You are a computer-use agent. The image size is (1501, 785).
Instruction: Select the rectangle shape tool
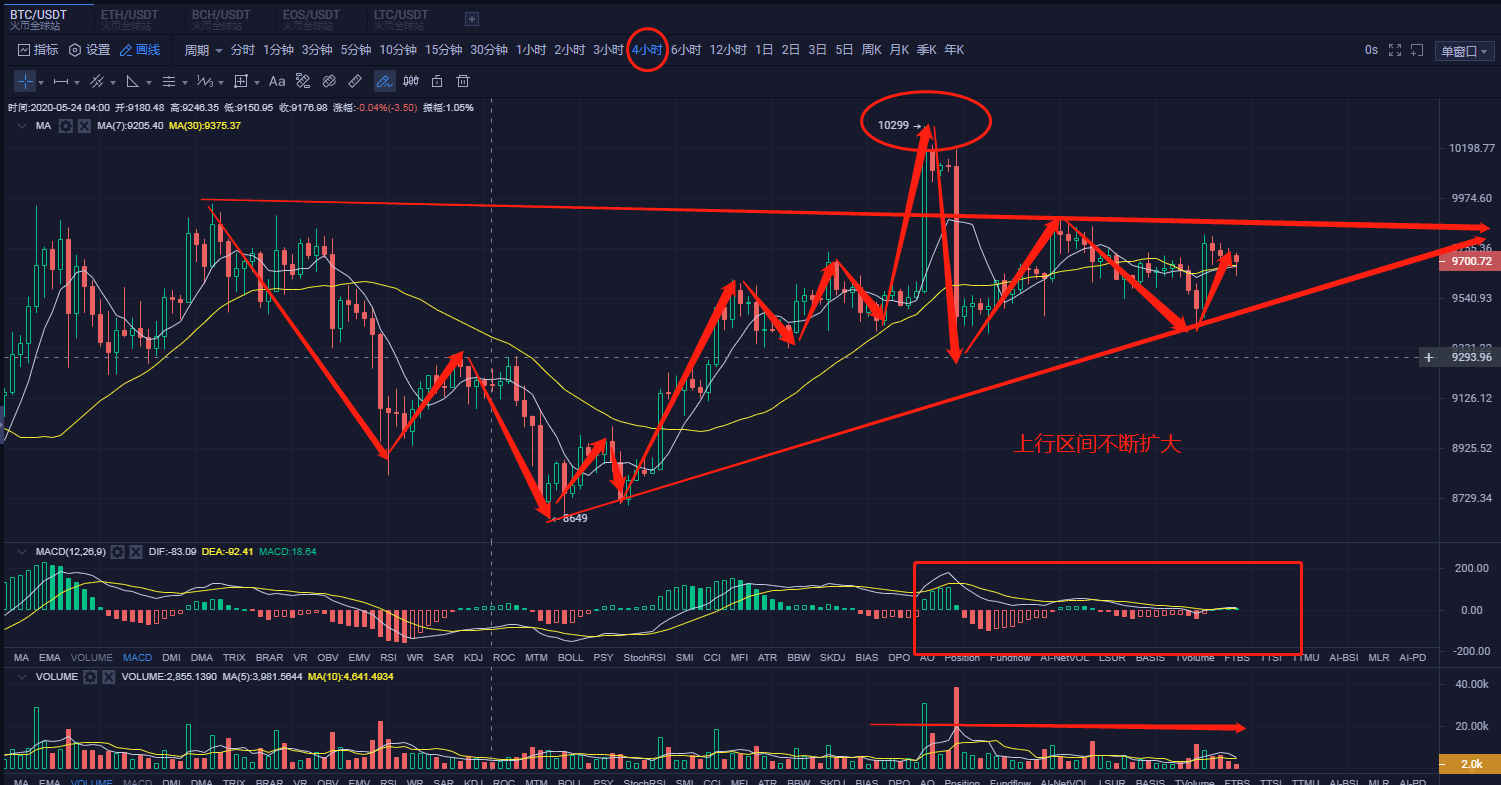[241, 81]
